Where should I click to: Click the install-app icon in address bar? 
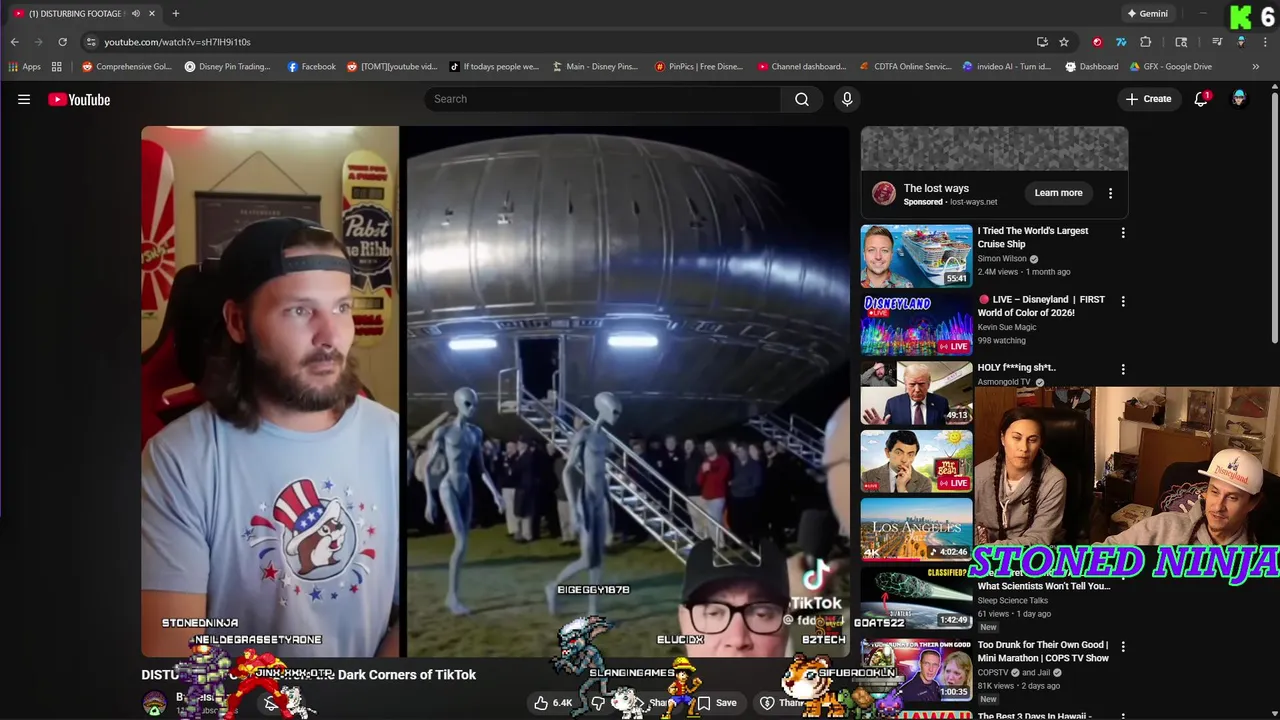pos(1042,42)
